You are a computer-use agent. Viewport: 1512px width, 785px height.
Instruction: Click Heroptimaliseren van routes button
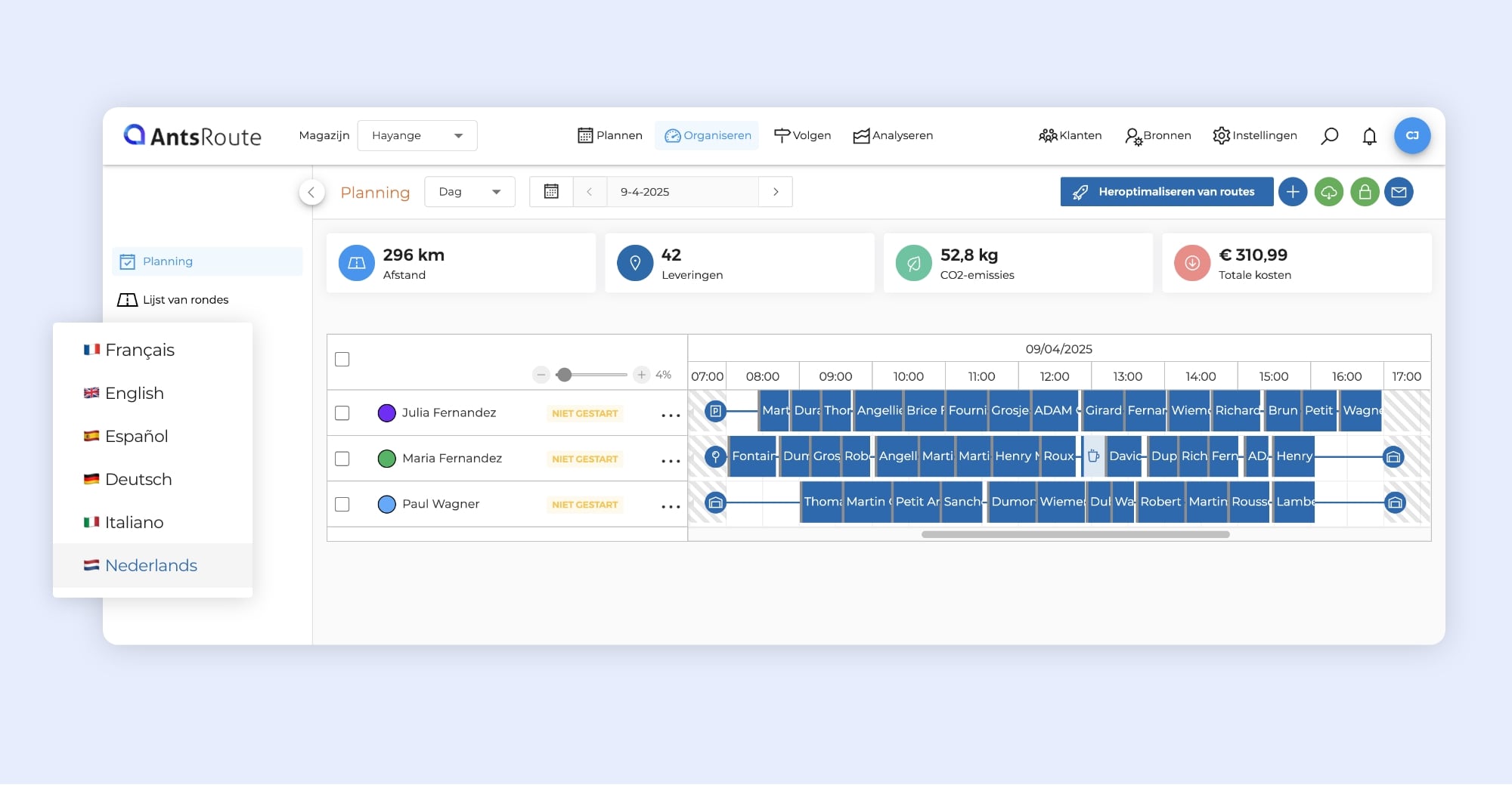(x=1166, y=192)
